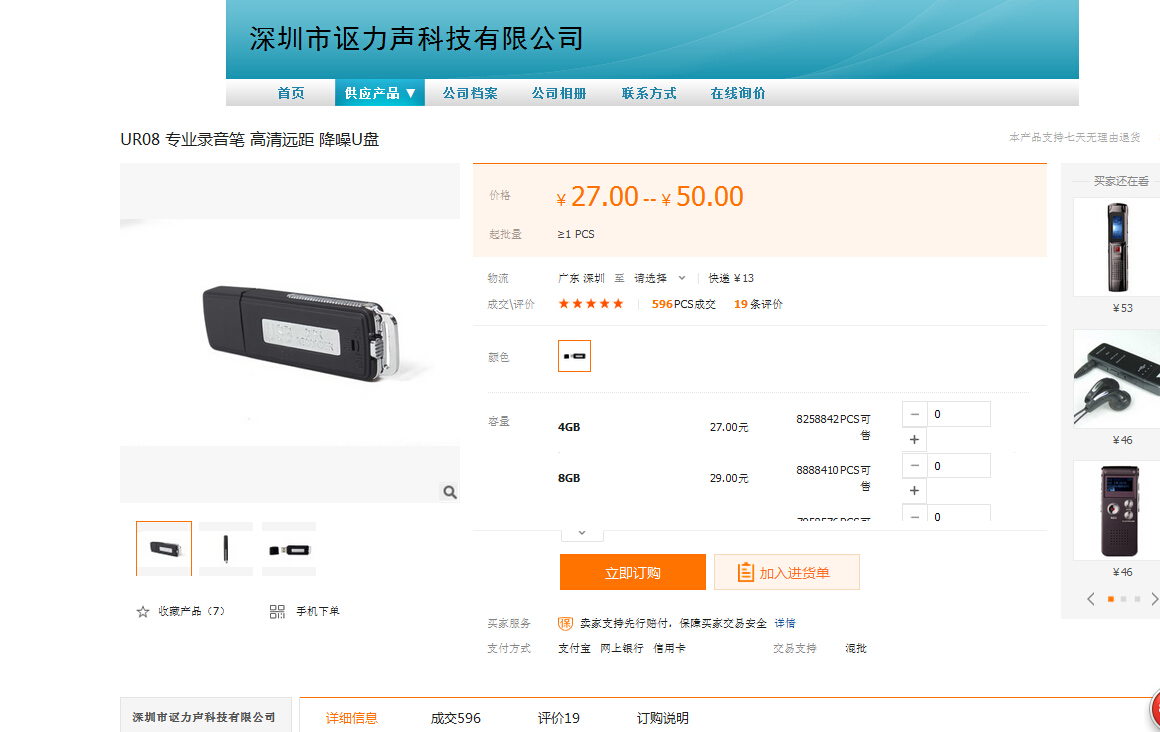
Task: Increase quantity for the 4GB option
Action: [x=914, y=440]
